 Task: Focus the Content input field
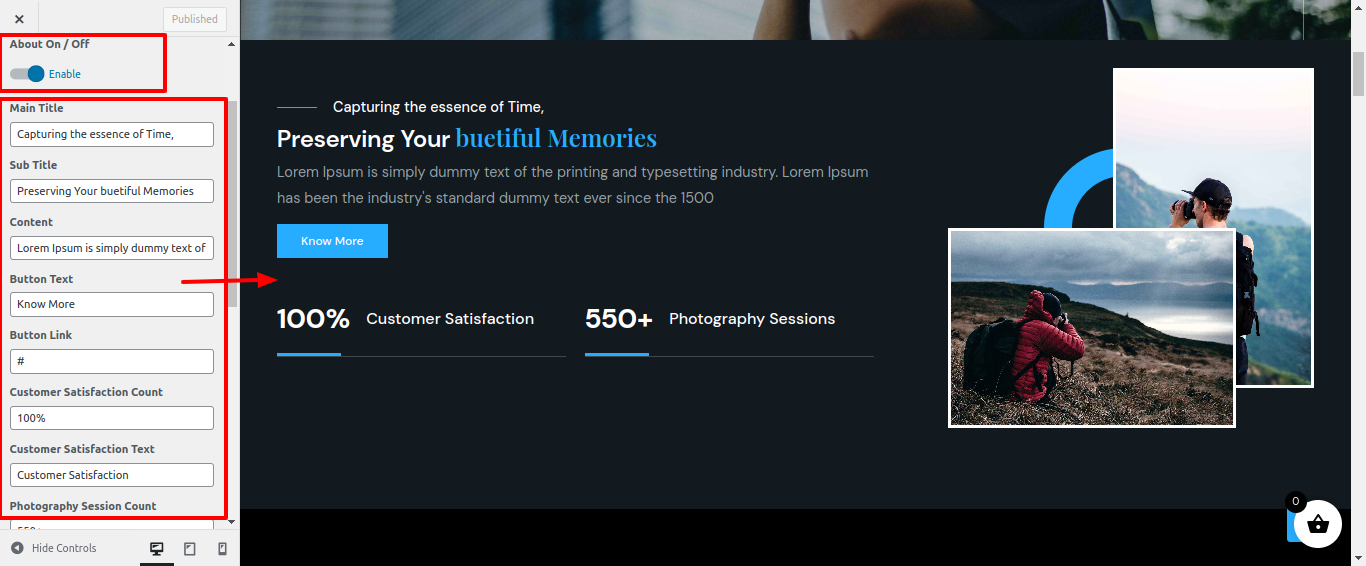(x=112, y=248)
